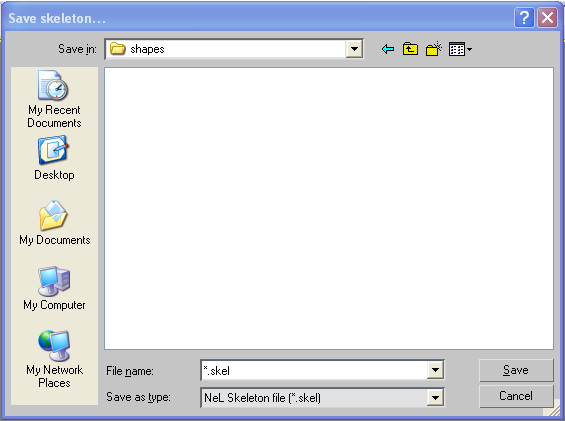
Task: Close the Save skeleton dialog
Action: coord(547,17)
